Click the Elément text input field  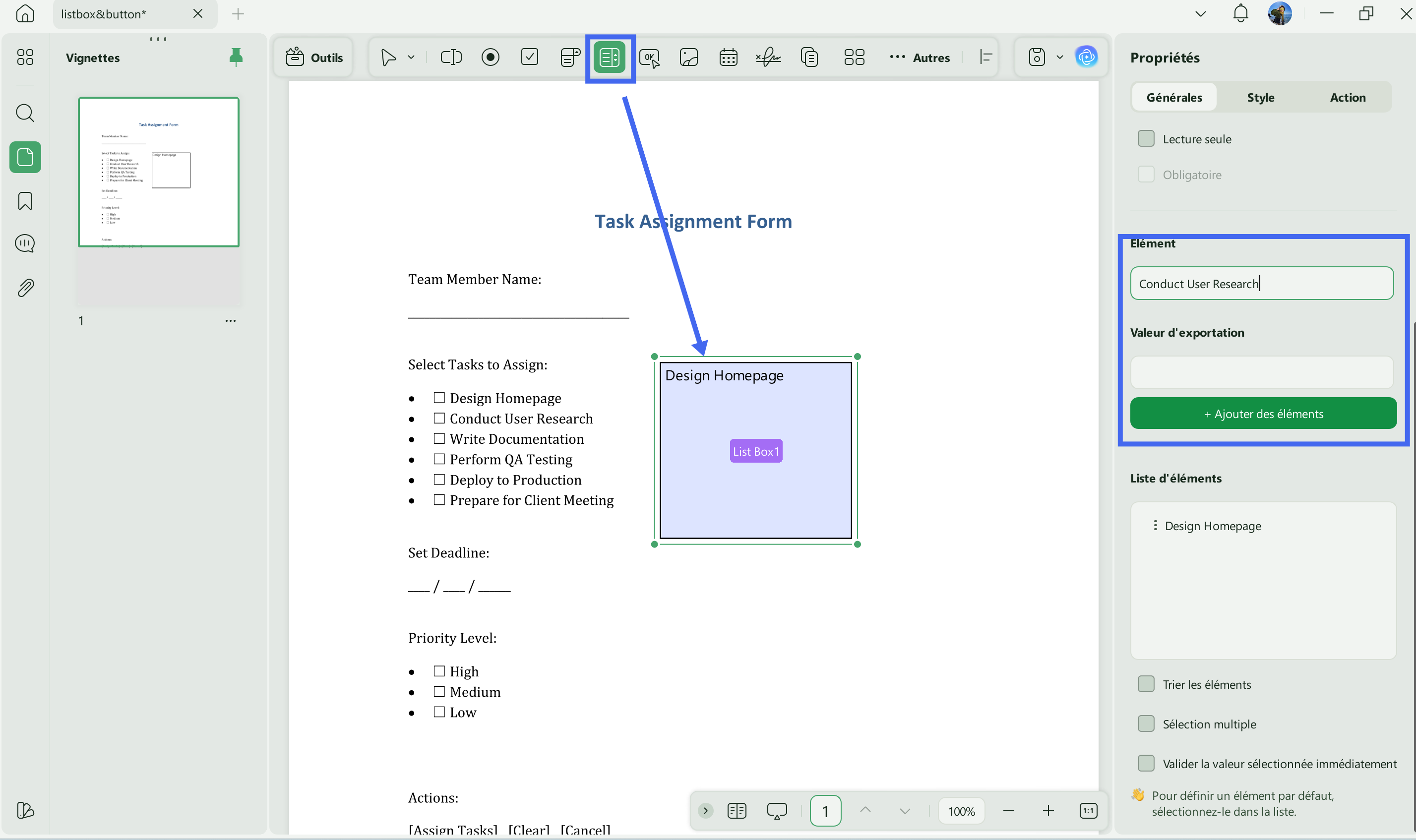1262,283
